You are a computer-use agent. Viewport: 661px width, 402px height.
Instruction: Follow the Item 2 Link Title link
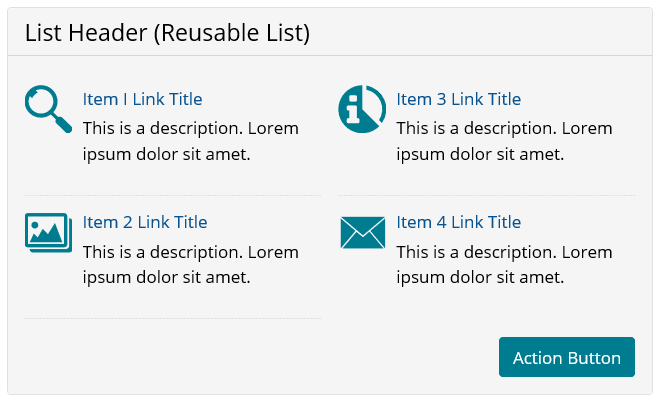(145, 222)
